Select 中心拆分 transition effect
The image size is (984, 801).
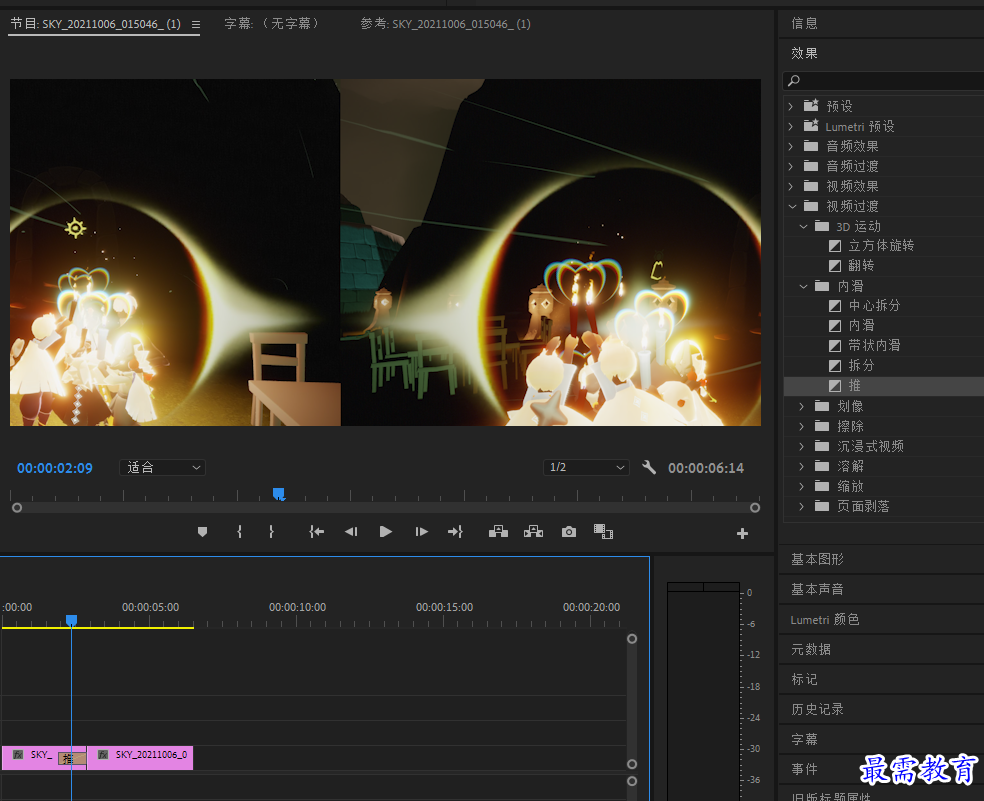(874, 306)
